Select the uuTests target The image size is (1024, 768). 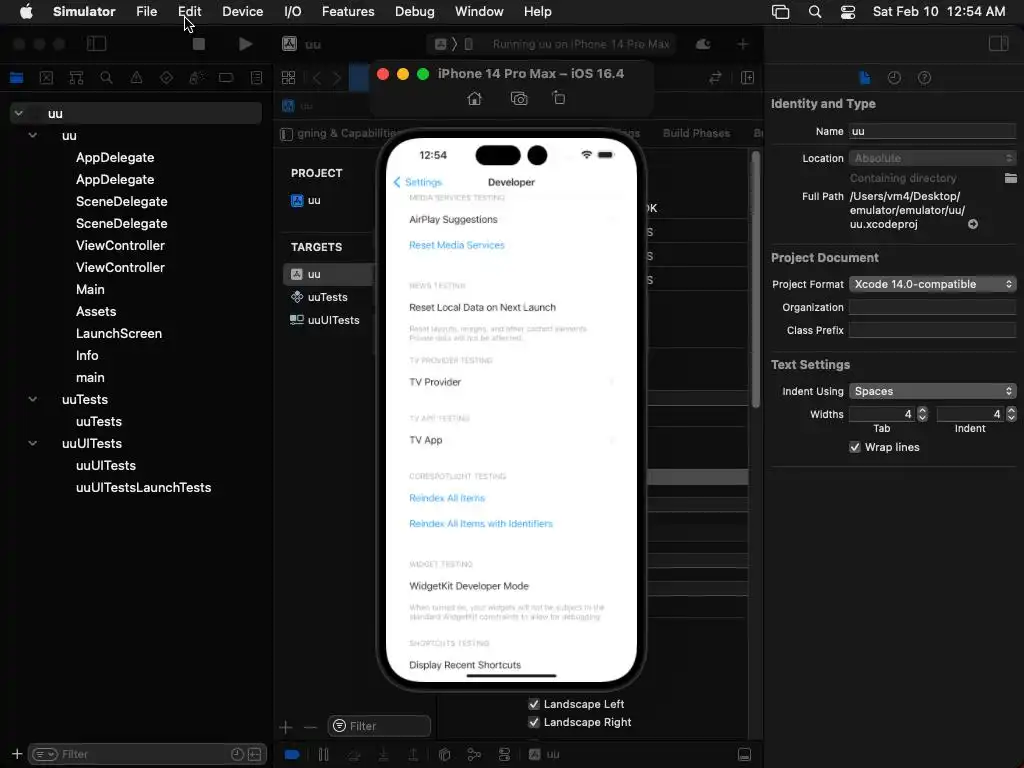click(x=327, y=297)
